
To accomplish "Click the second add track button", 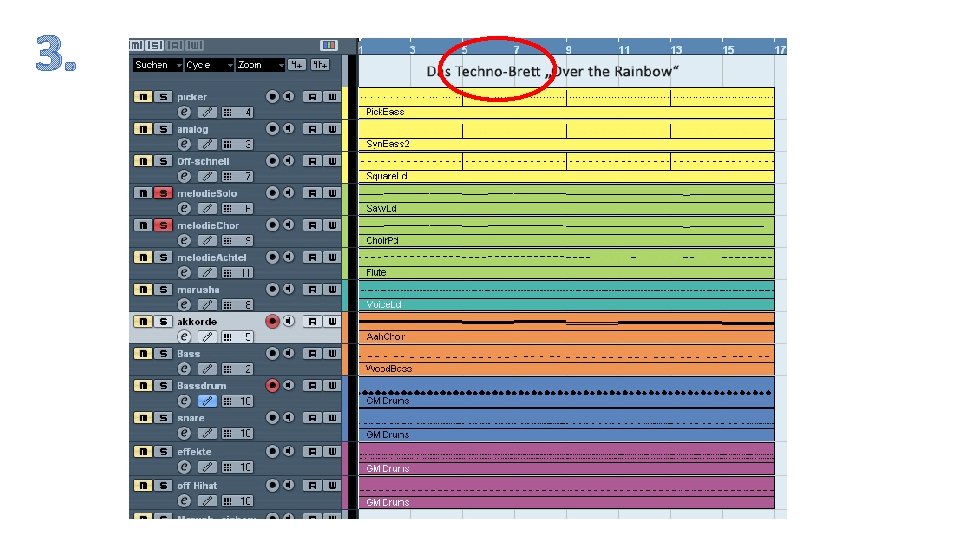I will point(320,65).
